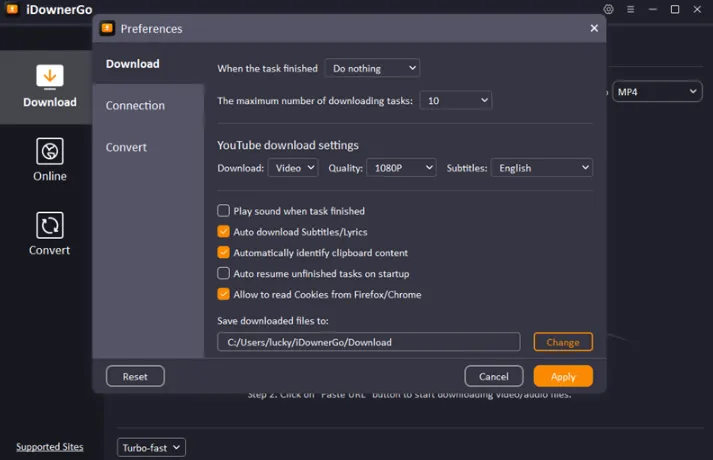Uncheck Automatically identify clipboard content
Viewport: 713px width, 460px height.
pos(223,252)
